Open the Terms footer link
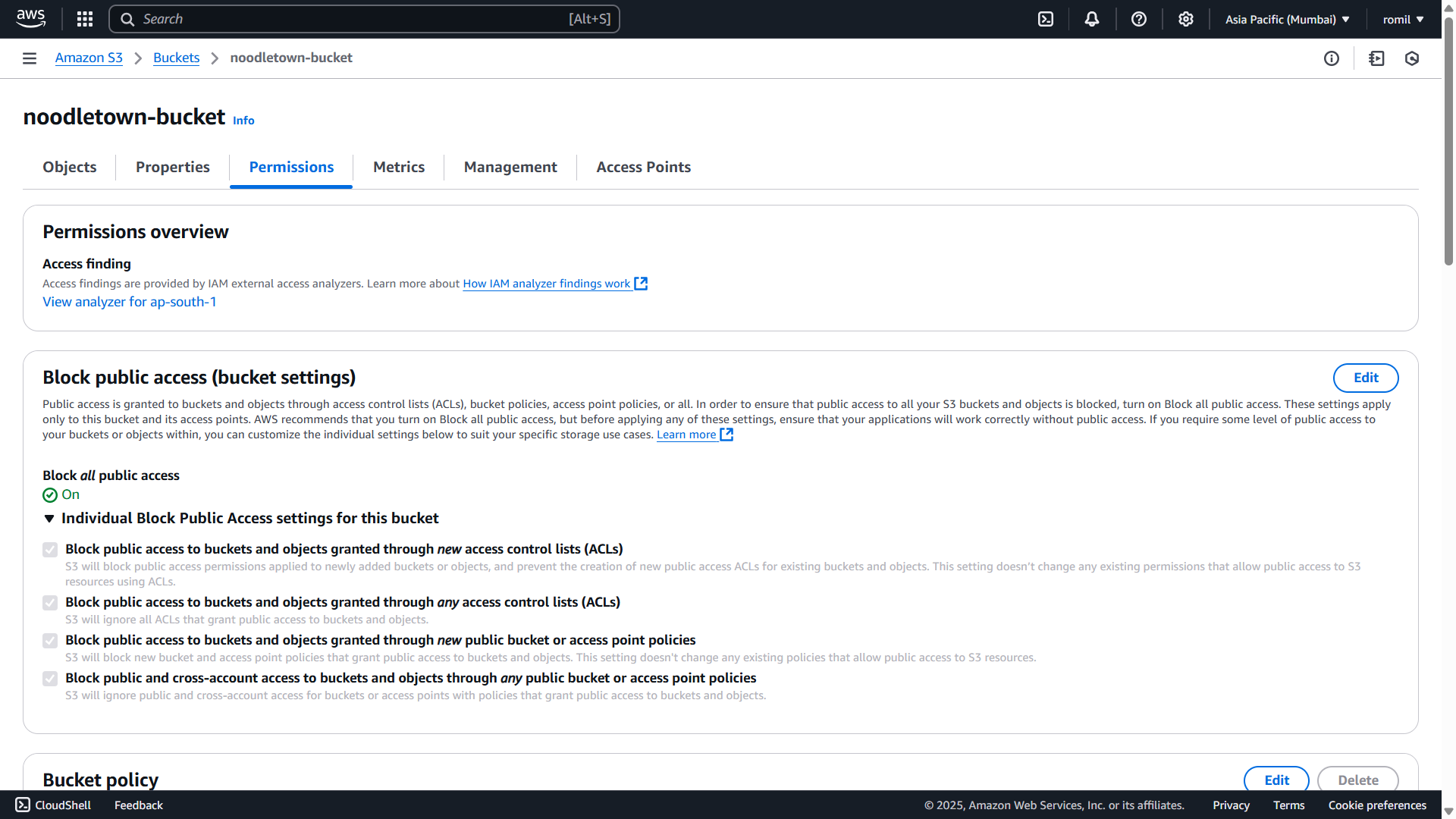This screenshot has height=819, width=1456. click(x=1288, y=805)
